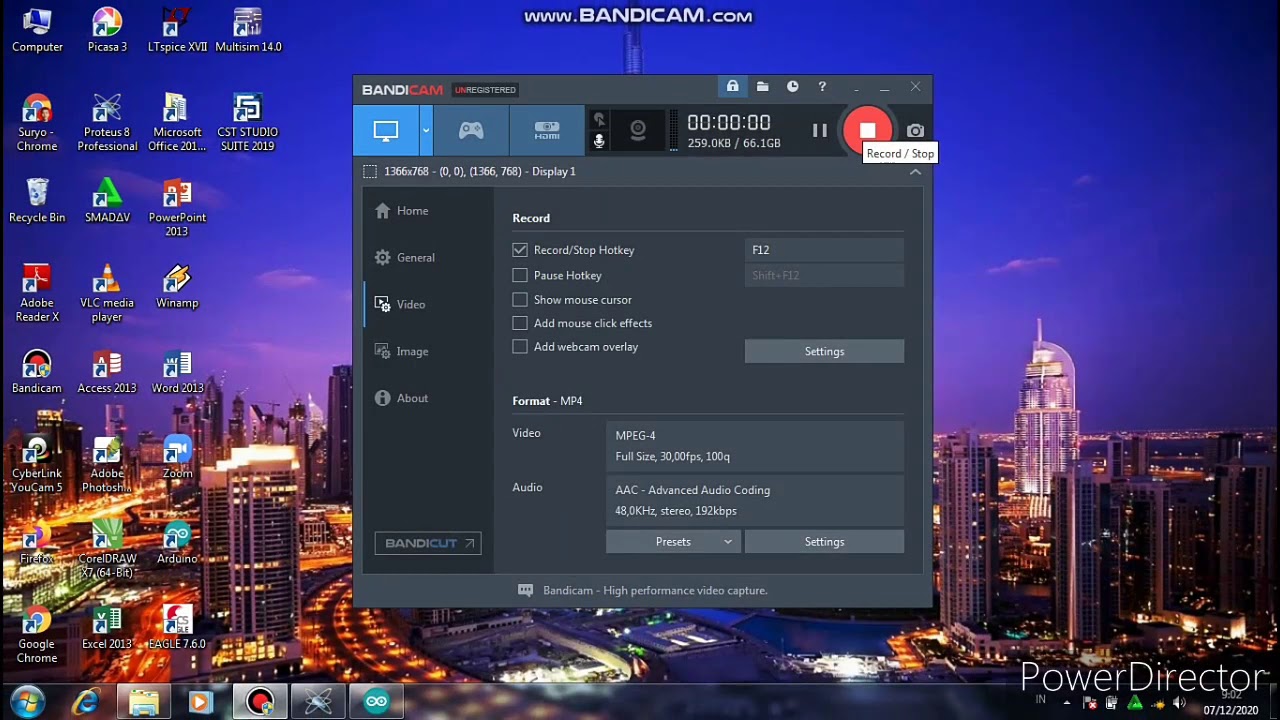Open Internet Explorer in taskbar
1280x720 pixels.
[86, 702]
